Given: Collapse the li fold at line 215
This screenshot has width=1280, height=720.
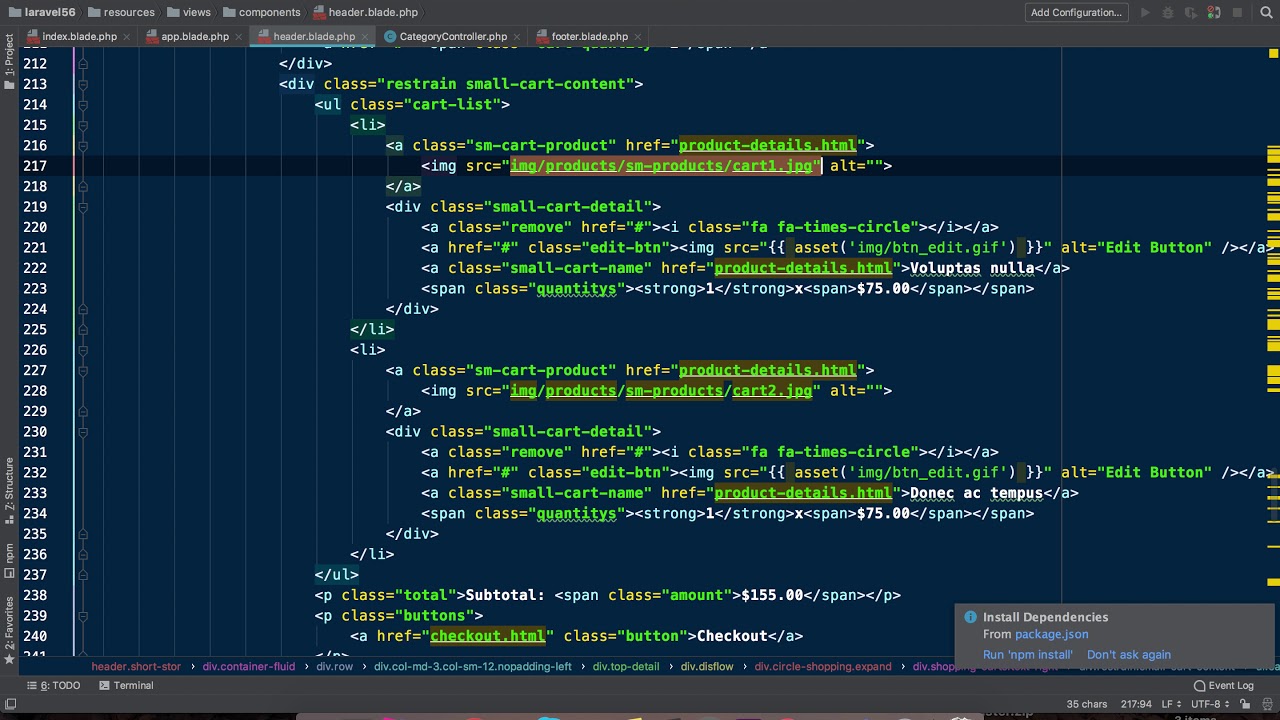Looking at the screenshot, I should [x=83, y=125].
